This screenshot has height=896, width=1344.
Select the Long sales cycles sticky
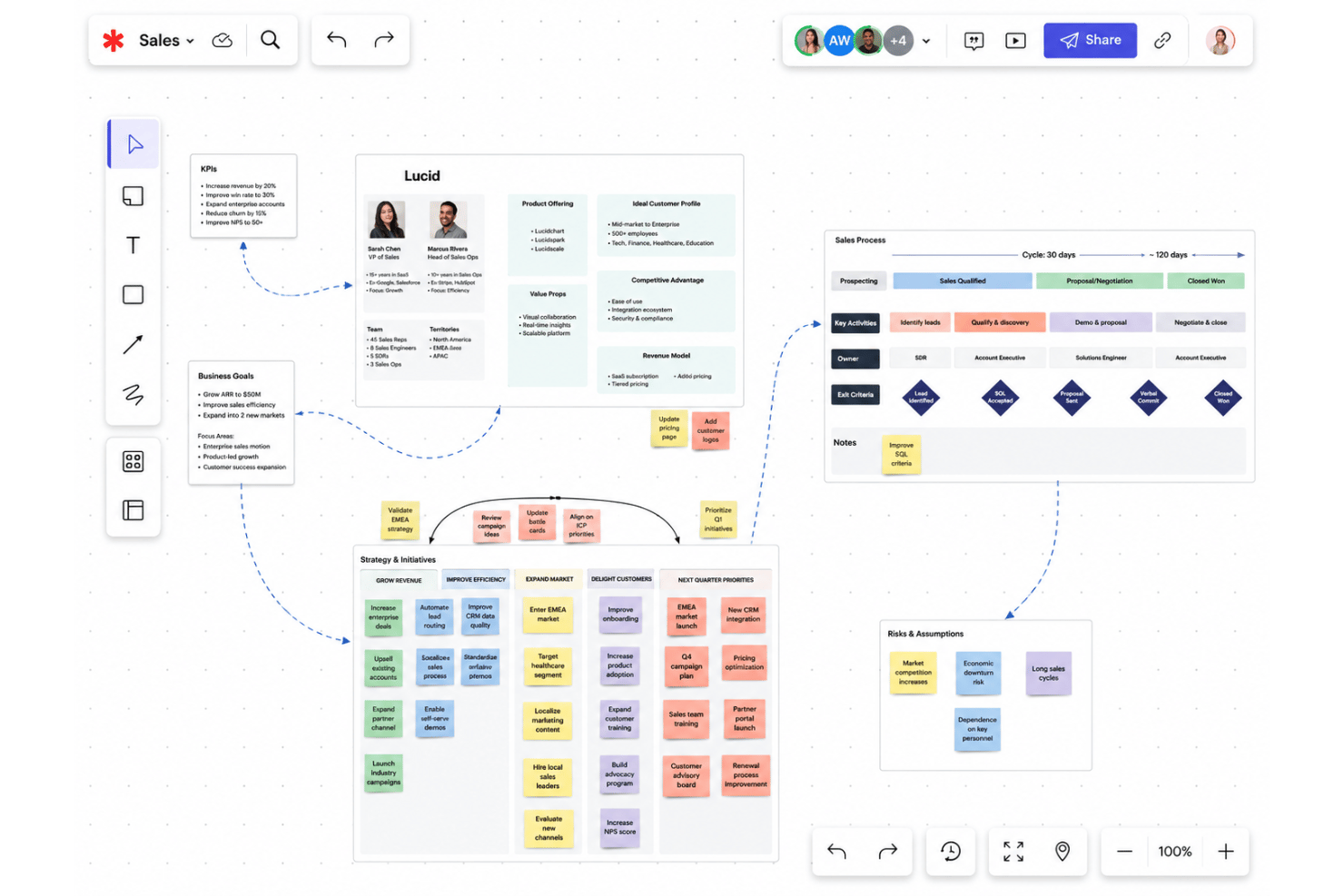pyautogui.click(x=1049, y=674)
